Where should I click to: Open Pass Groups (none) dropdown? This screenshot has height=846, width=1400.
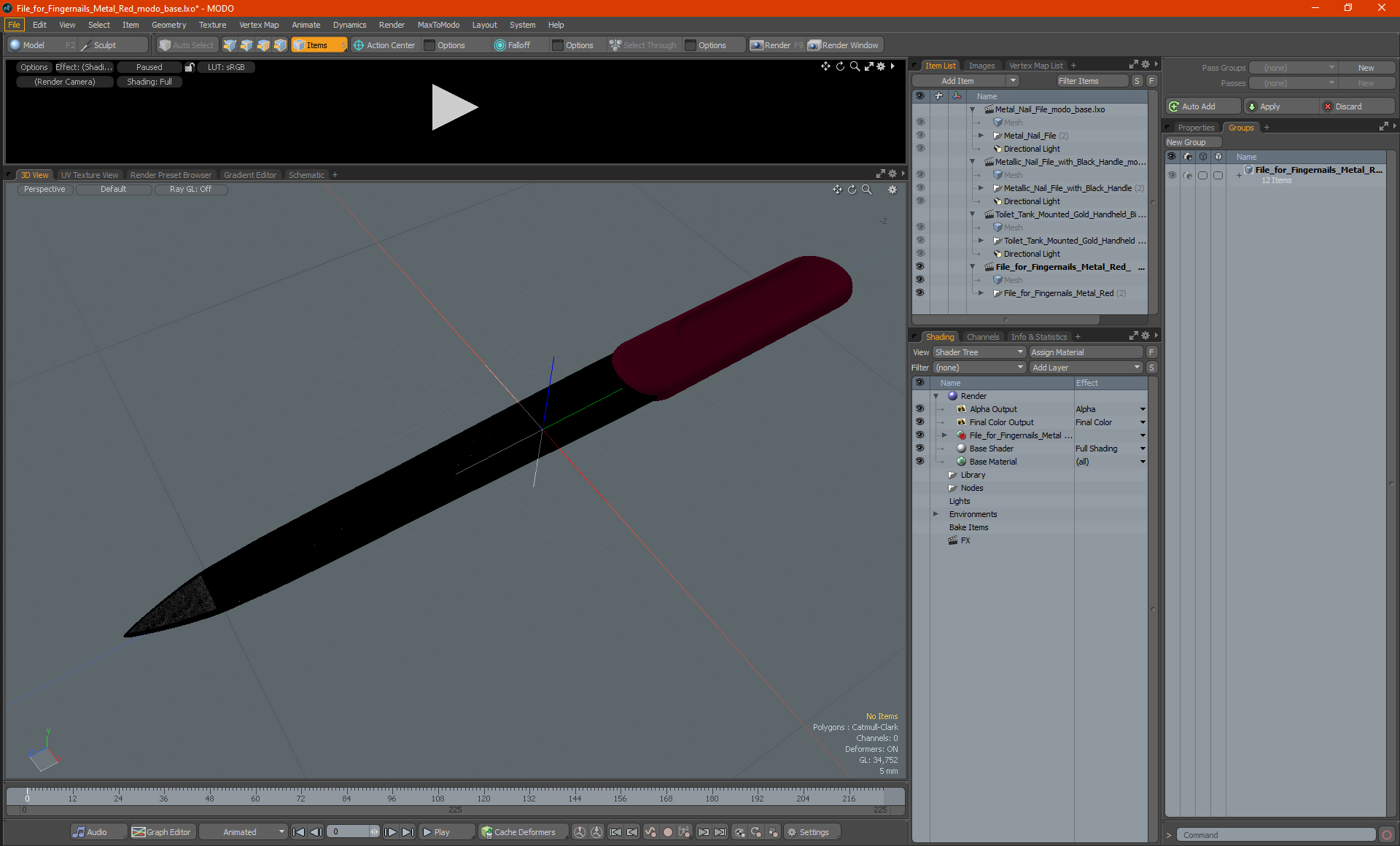tap(1293, 68)
